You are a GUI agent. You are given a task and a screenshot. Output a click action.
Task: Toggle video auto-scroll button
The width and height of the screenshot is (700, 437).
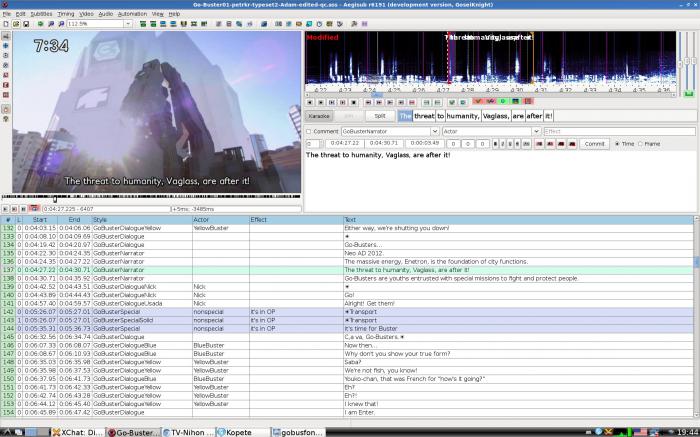(x=34, y=208)
